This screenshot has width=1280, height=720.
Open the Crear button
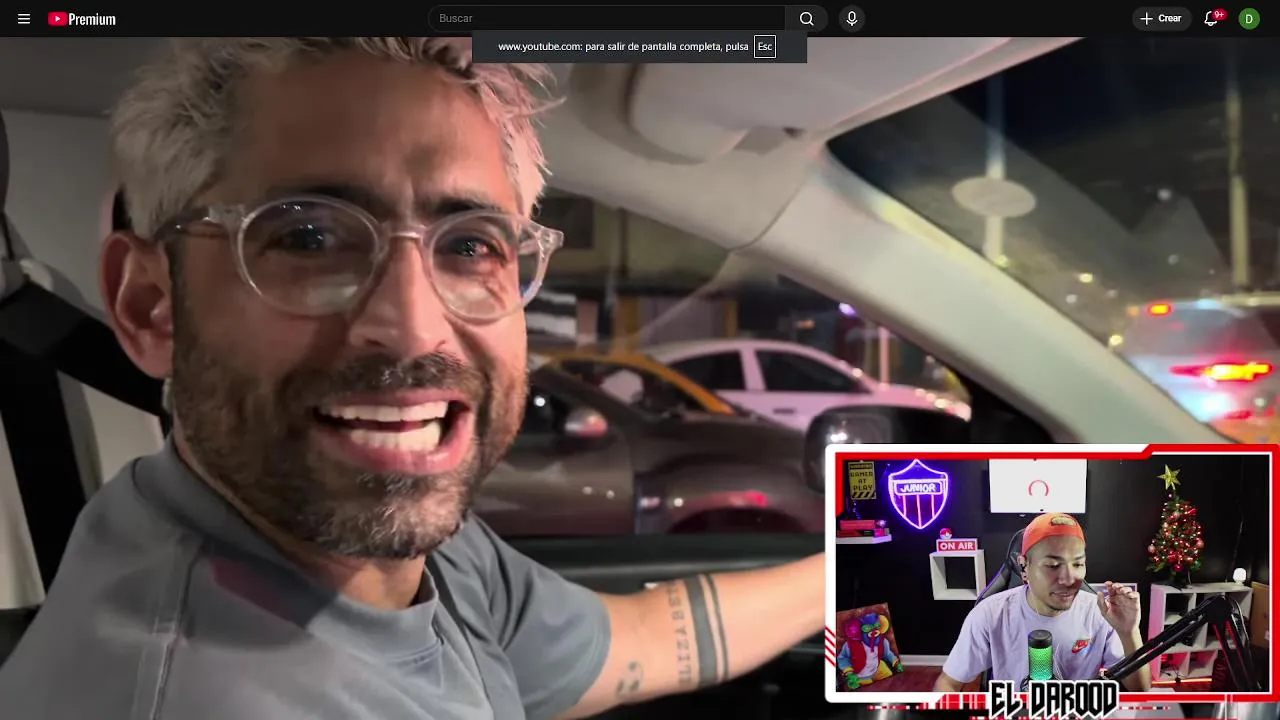pyautogui.click(x=1161, y=18)
